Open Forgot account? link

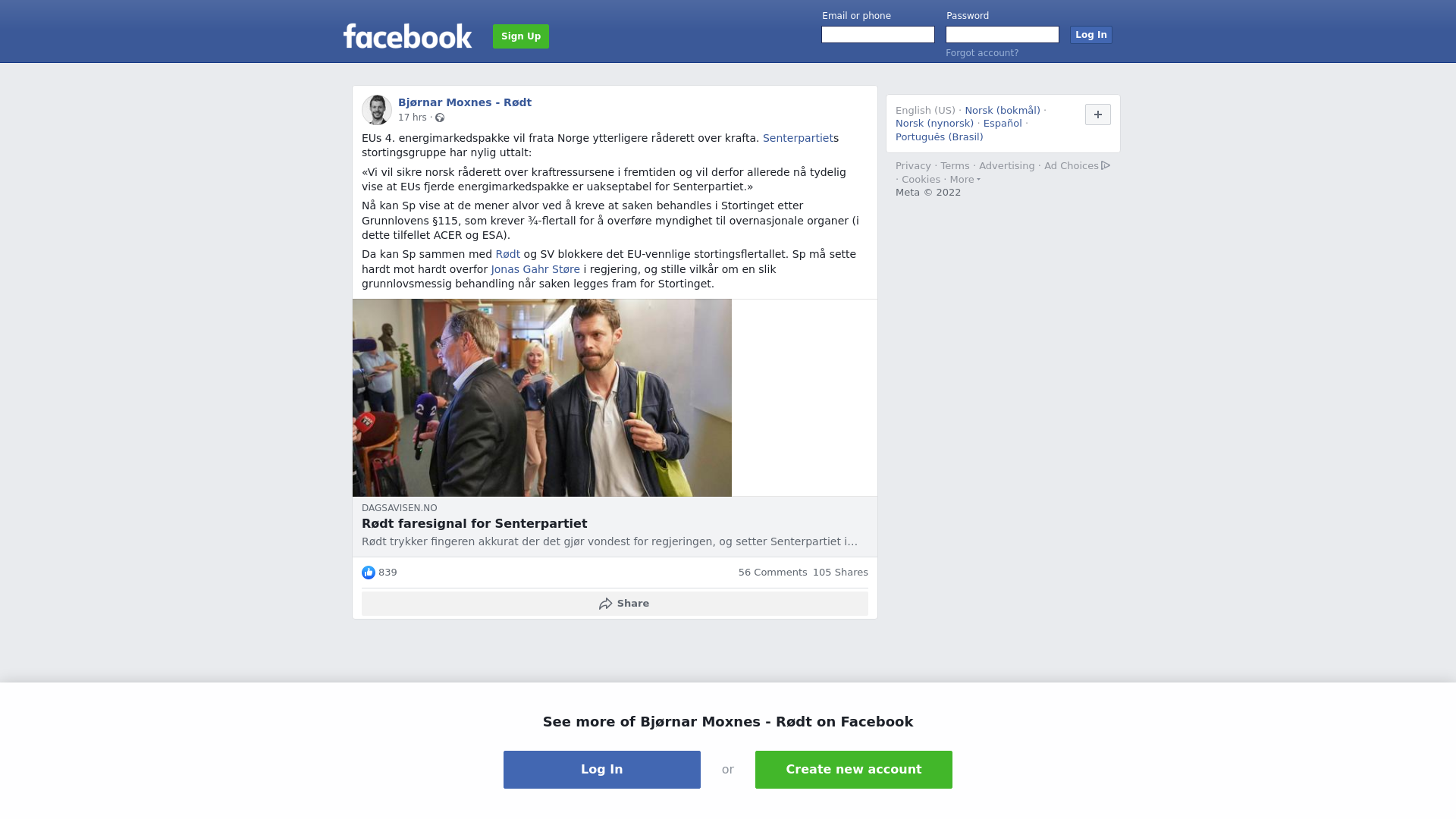tap(982, 53)
